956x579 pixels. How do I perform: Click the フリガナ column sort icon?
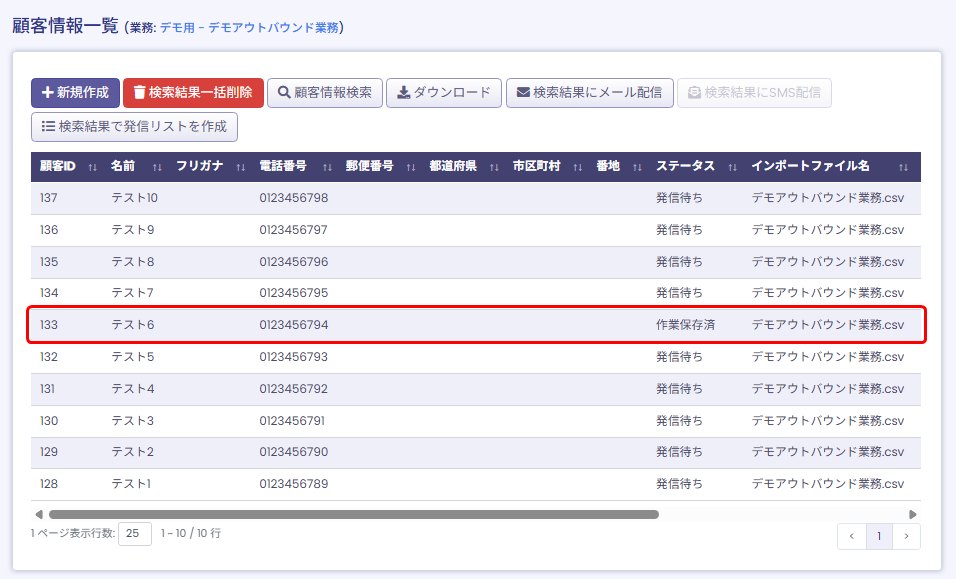point(240,167)
